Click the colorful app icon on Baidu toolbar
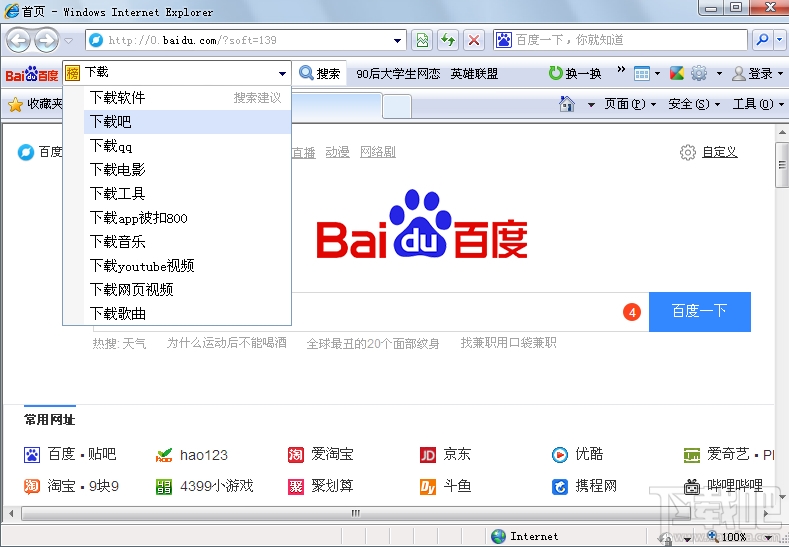 pos(677,73)
